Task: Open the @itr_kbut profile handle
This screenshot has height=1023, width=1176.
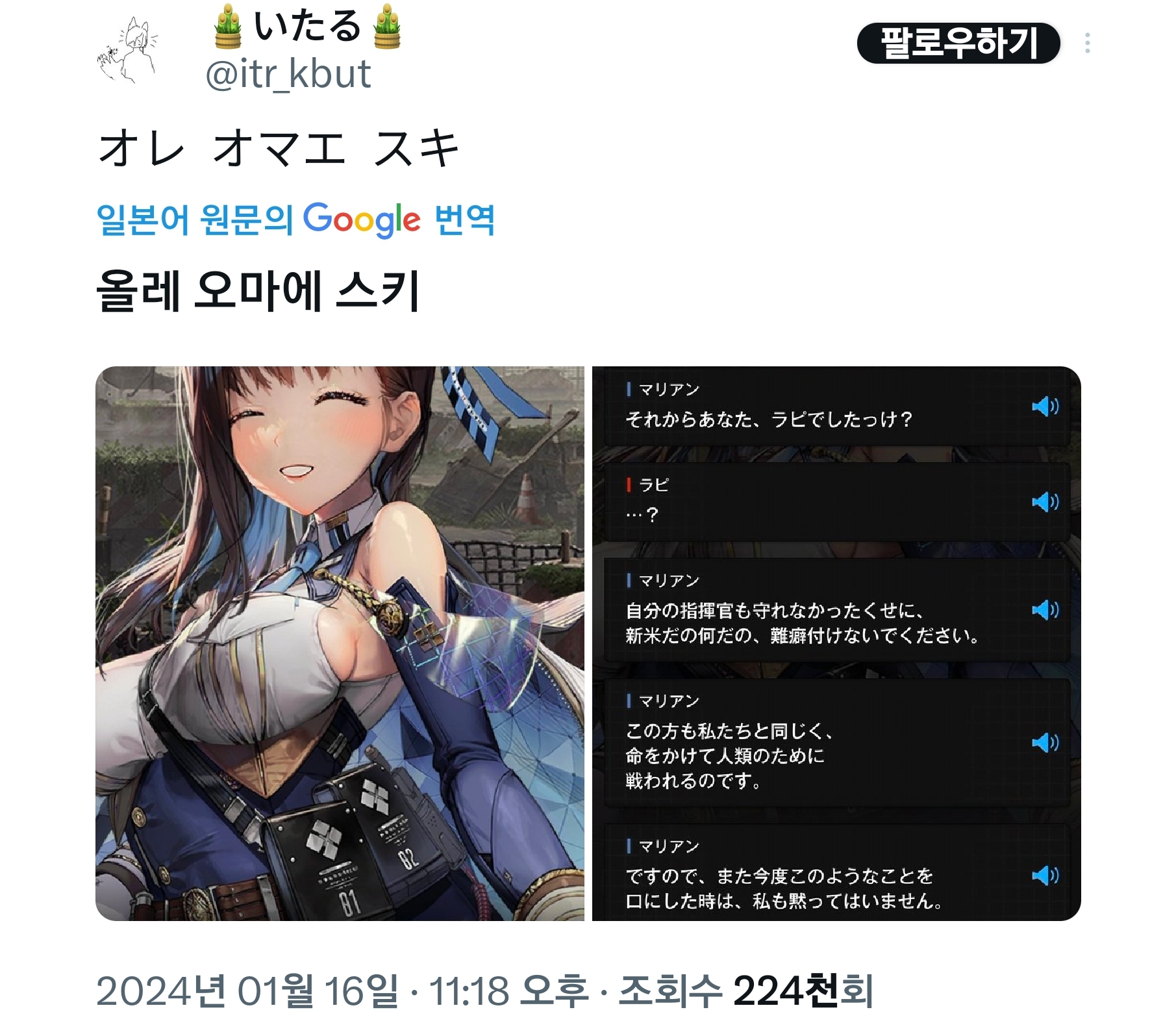Action: (288, 74)
